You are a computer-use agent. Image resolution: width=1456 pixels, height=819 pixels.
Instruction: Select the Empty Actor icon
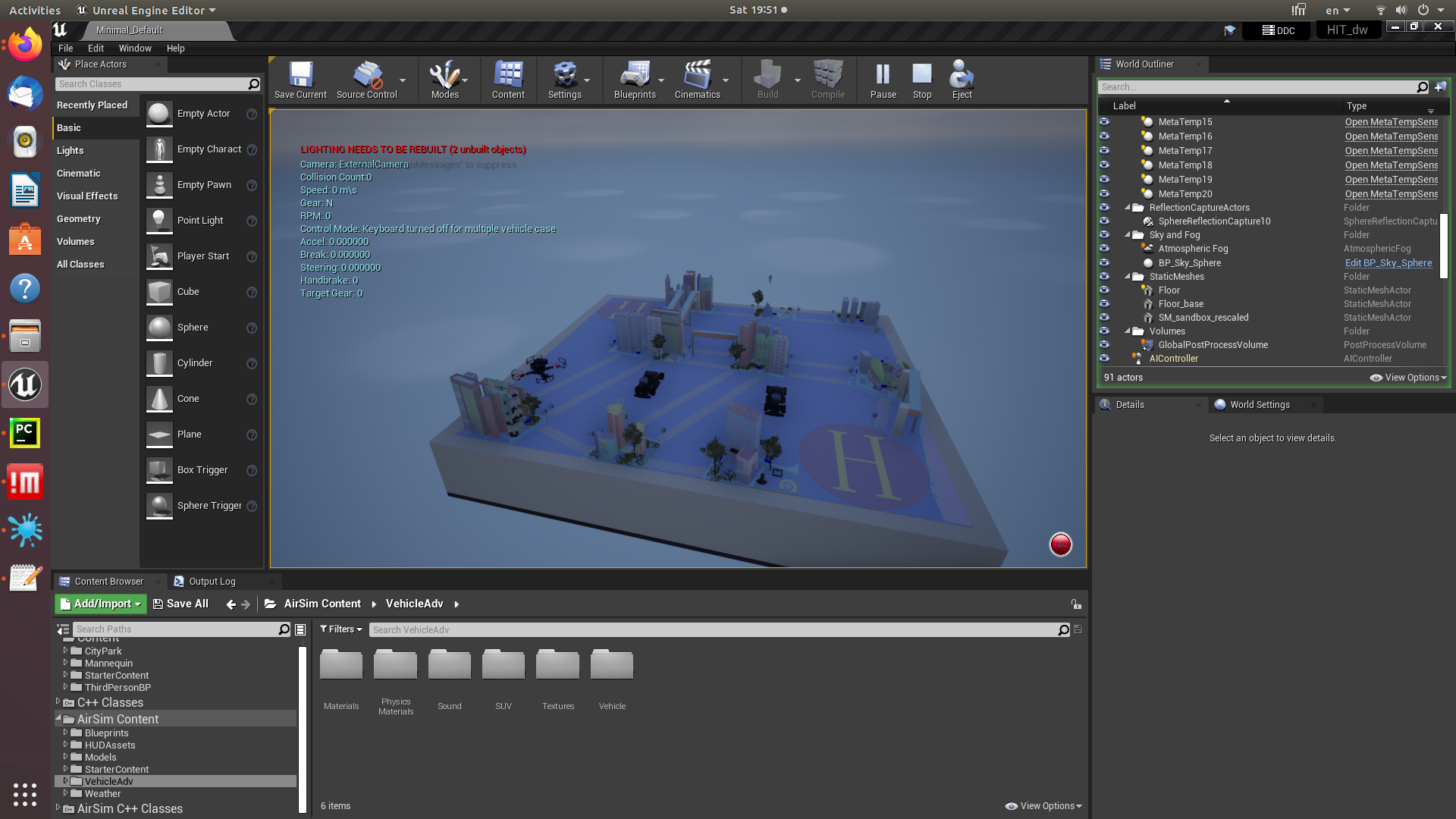tap(159, 114)
